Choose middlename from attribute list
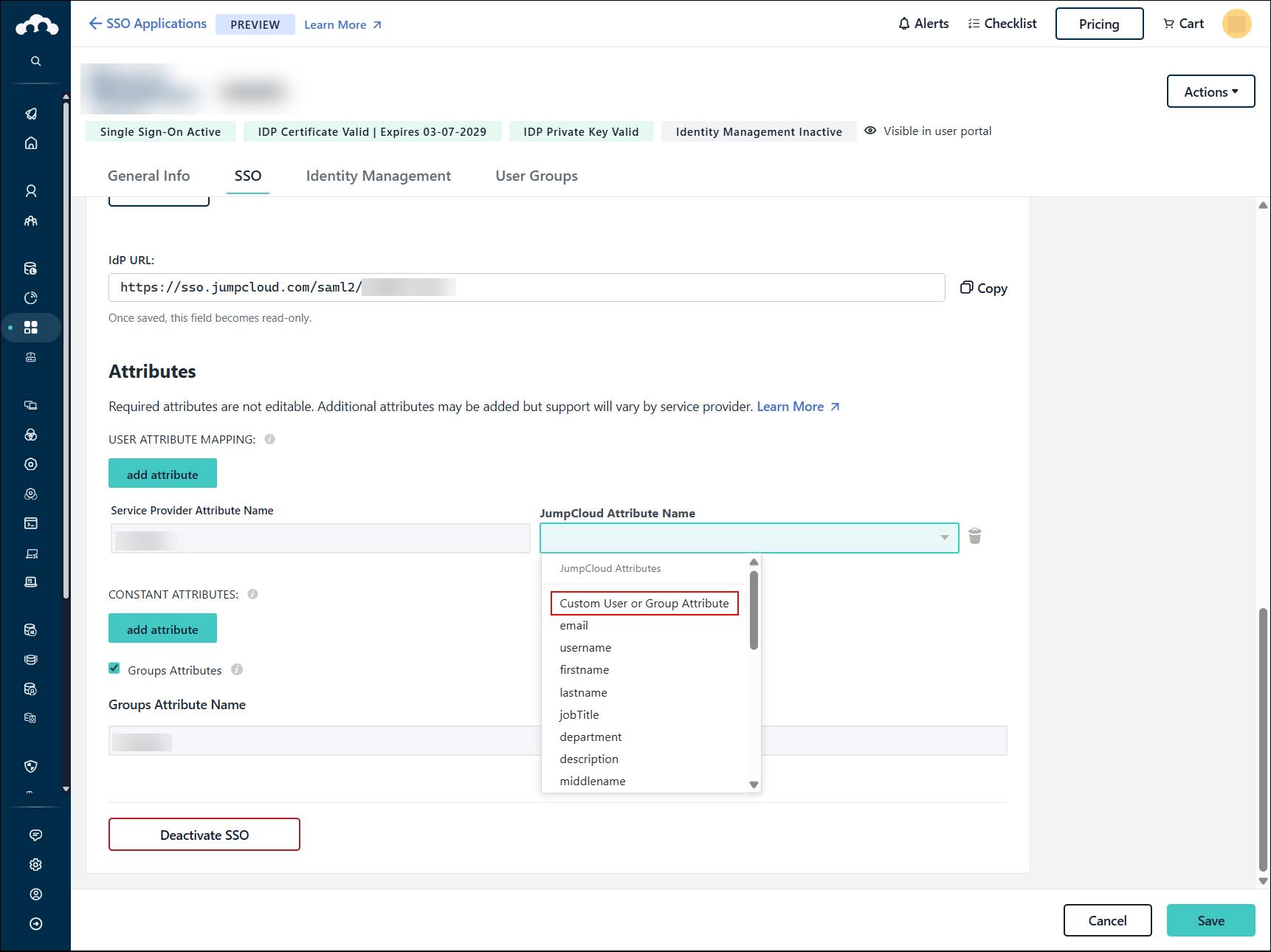Image resolution: width=1271 pixels, height=952 pixels. (593, 782)
